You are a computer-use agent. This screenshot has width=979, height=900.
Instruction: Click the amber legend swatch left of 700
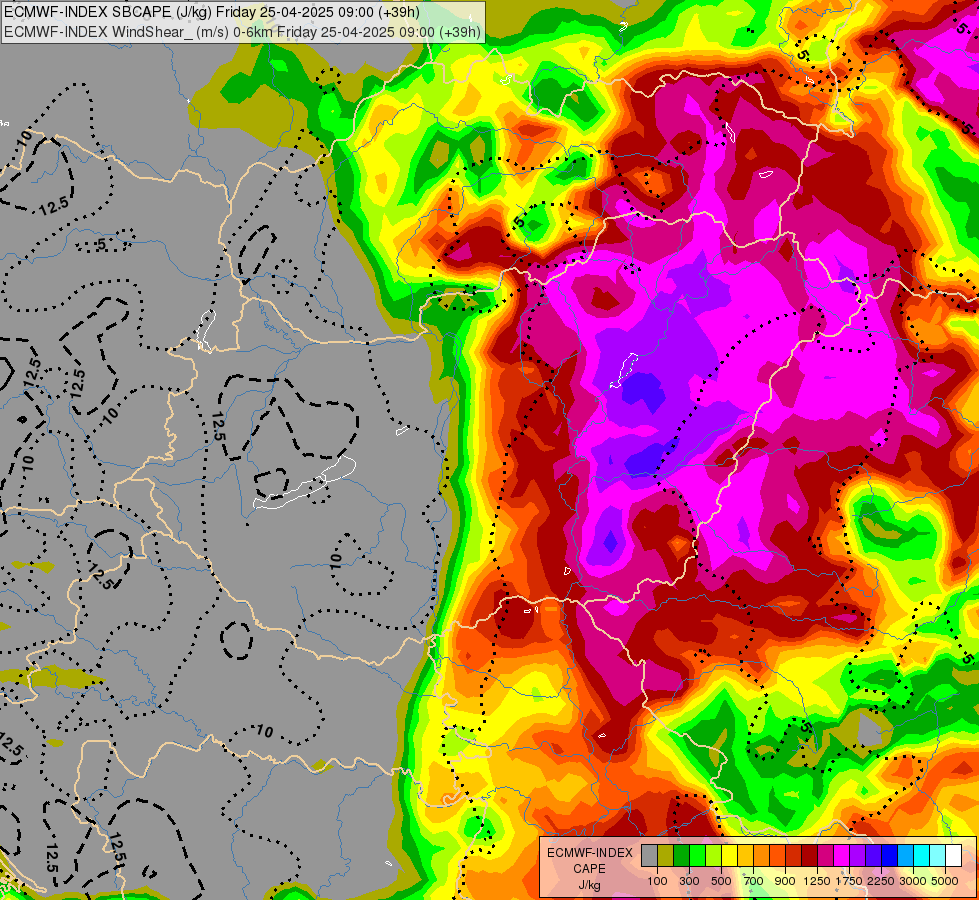(x=745, y=856)
